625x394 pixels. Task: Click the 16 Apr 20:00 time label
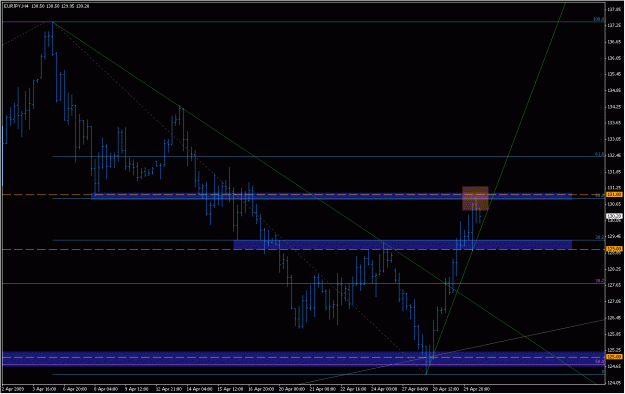pyautogui.click(x=261, y=389)
